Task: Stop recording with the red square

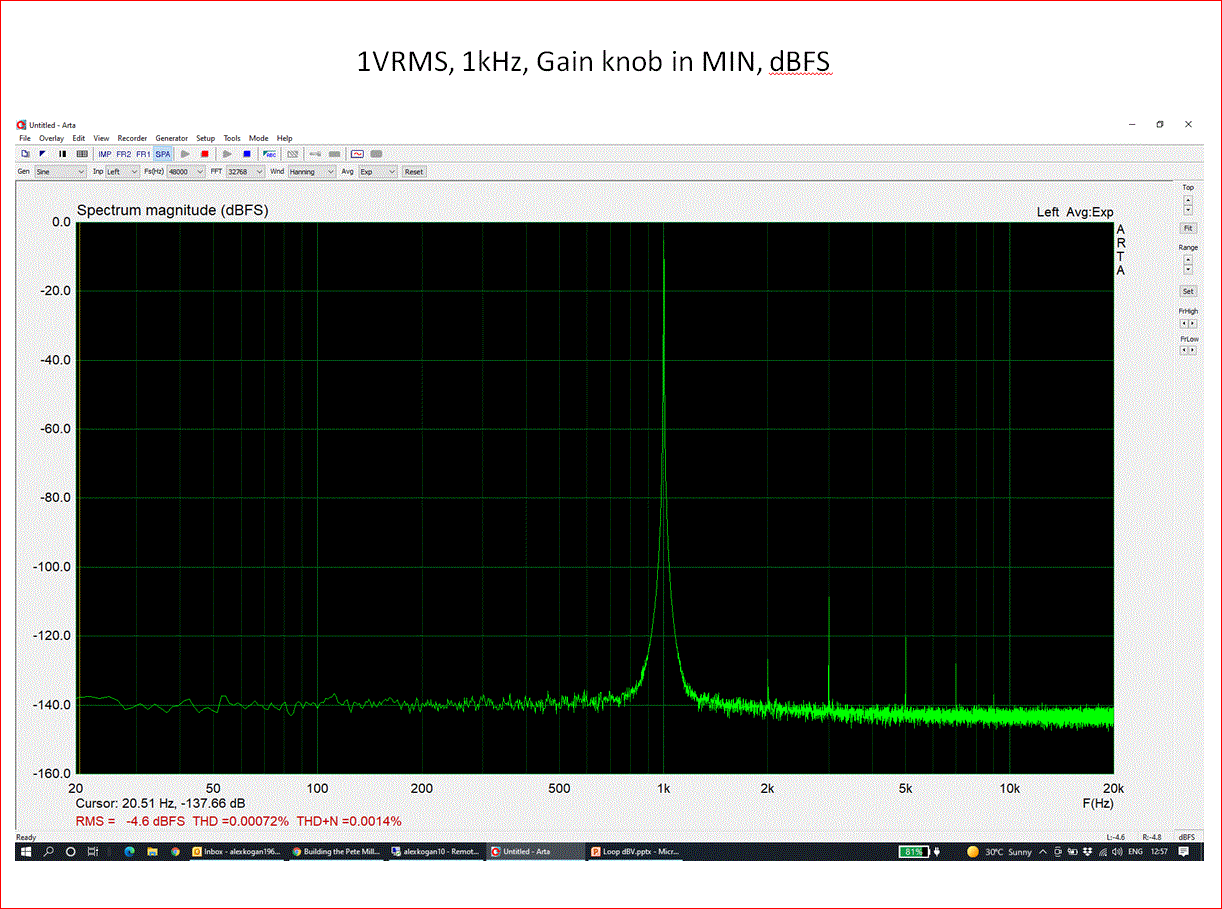Action: click(x=205, y=154)
